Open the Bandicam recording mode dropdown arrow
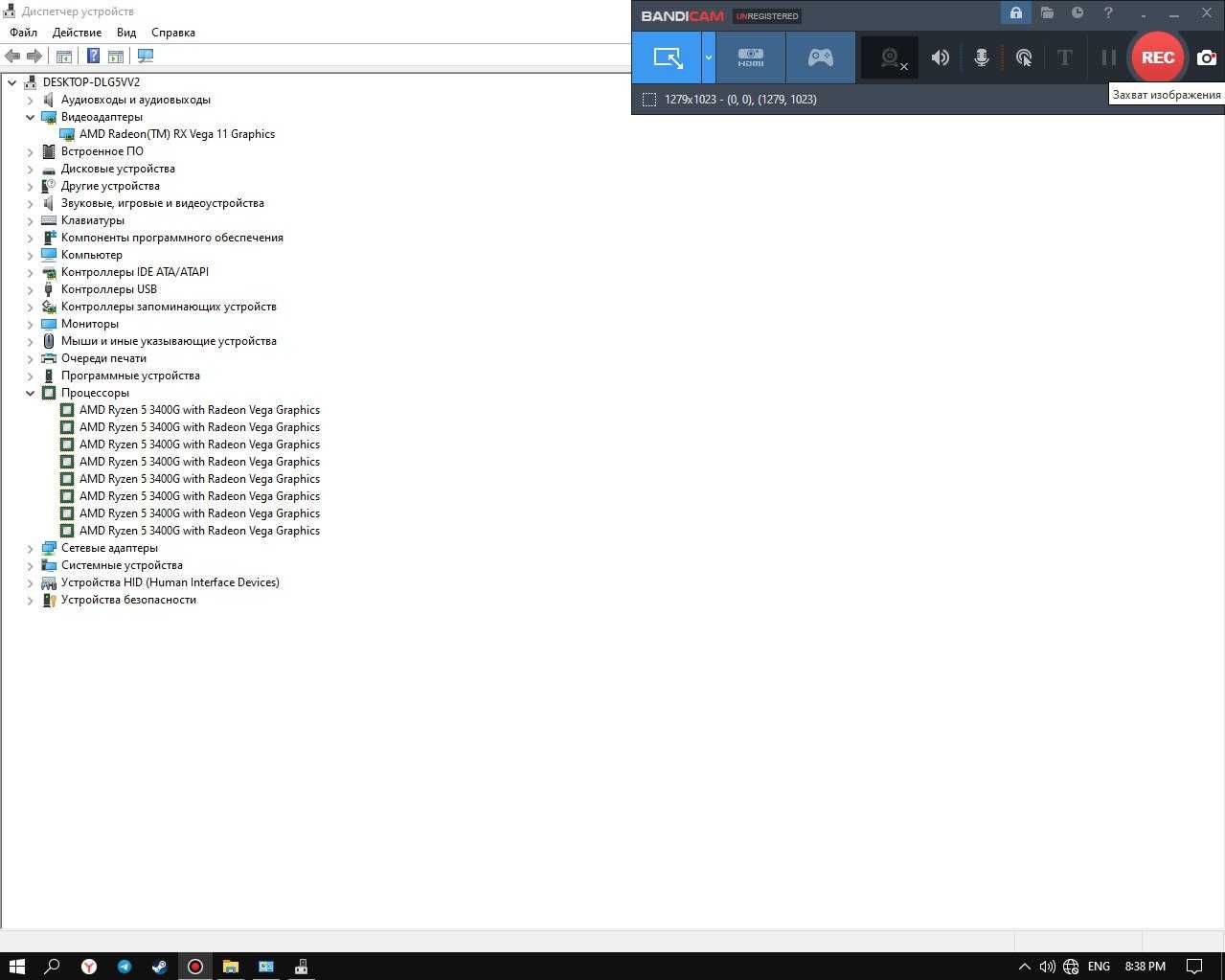This screenshot has width=1225, height=980. 709,57
